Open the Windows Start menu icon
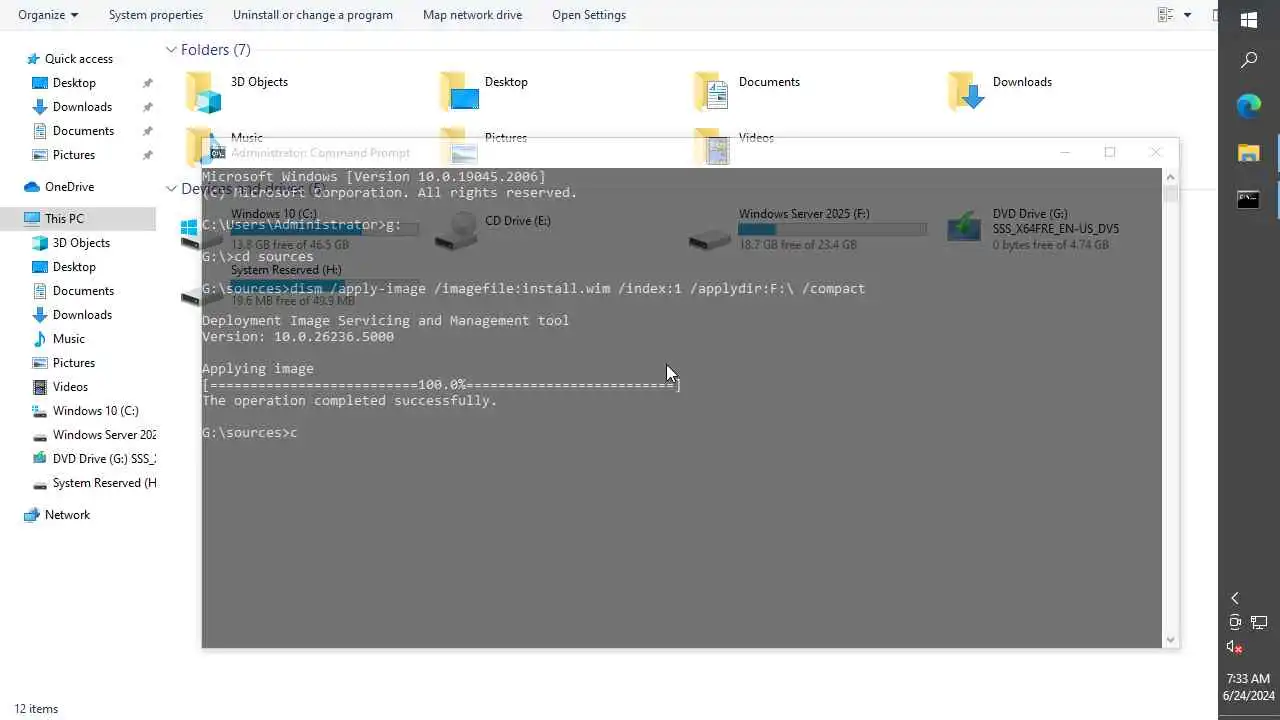Viewport: 1280px width, 720px height. (x=1249, y=20)
